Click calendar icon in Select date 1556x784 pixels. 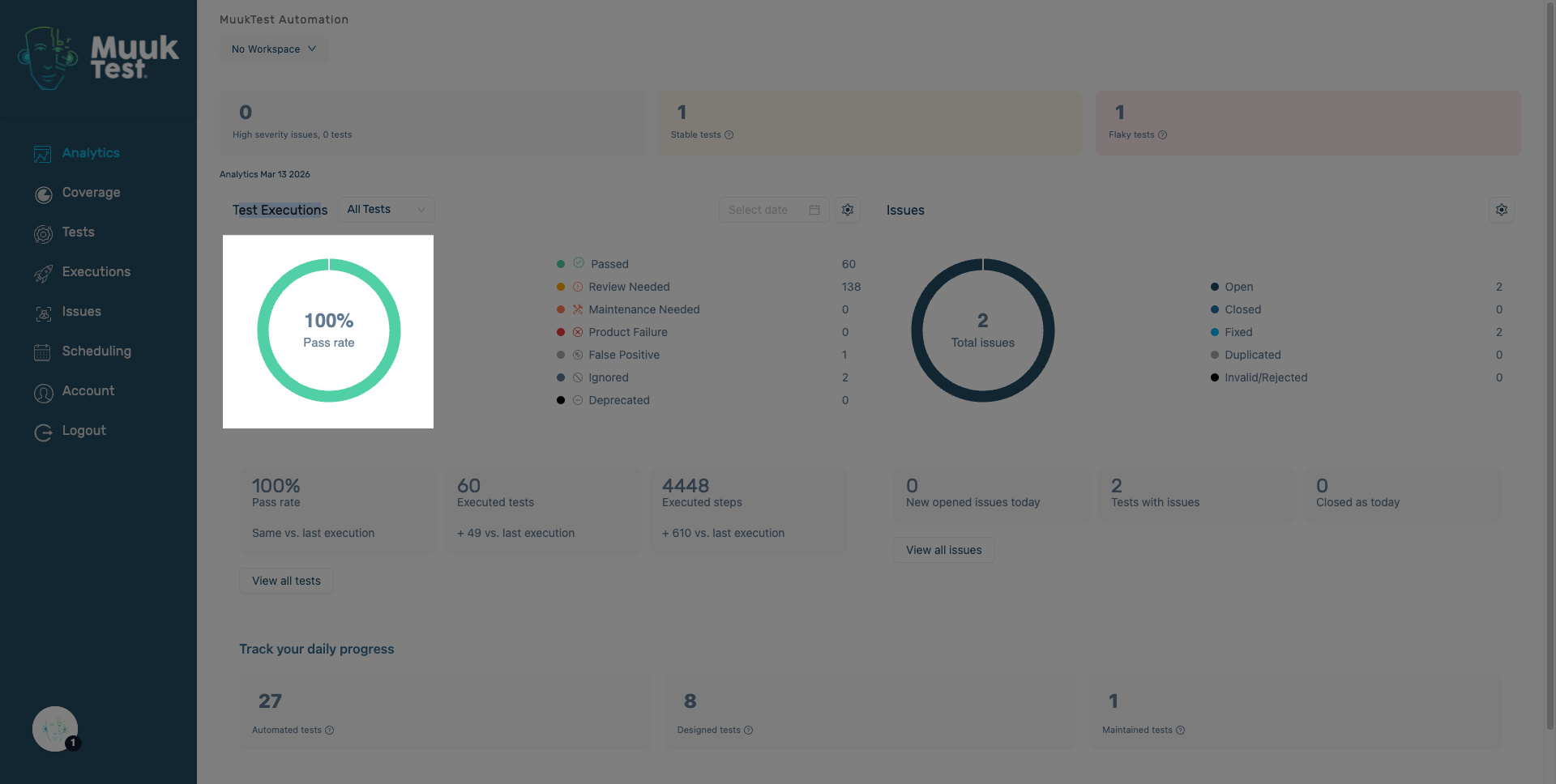814,210
